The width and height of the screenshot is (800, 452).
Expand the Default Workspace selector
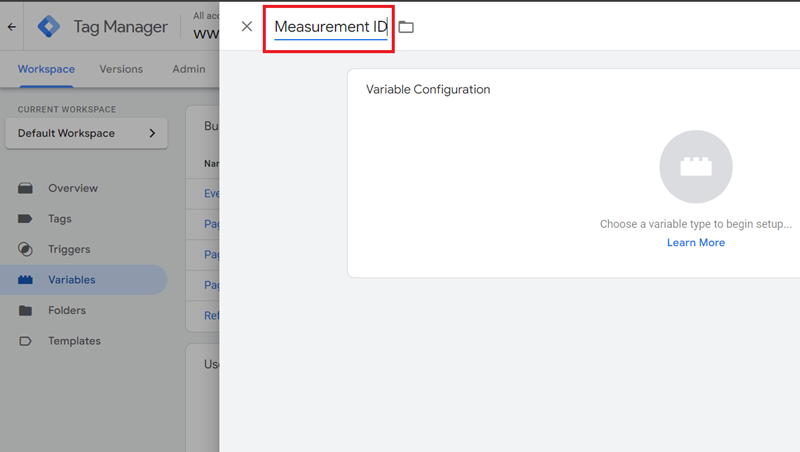[x=86, y=134]
